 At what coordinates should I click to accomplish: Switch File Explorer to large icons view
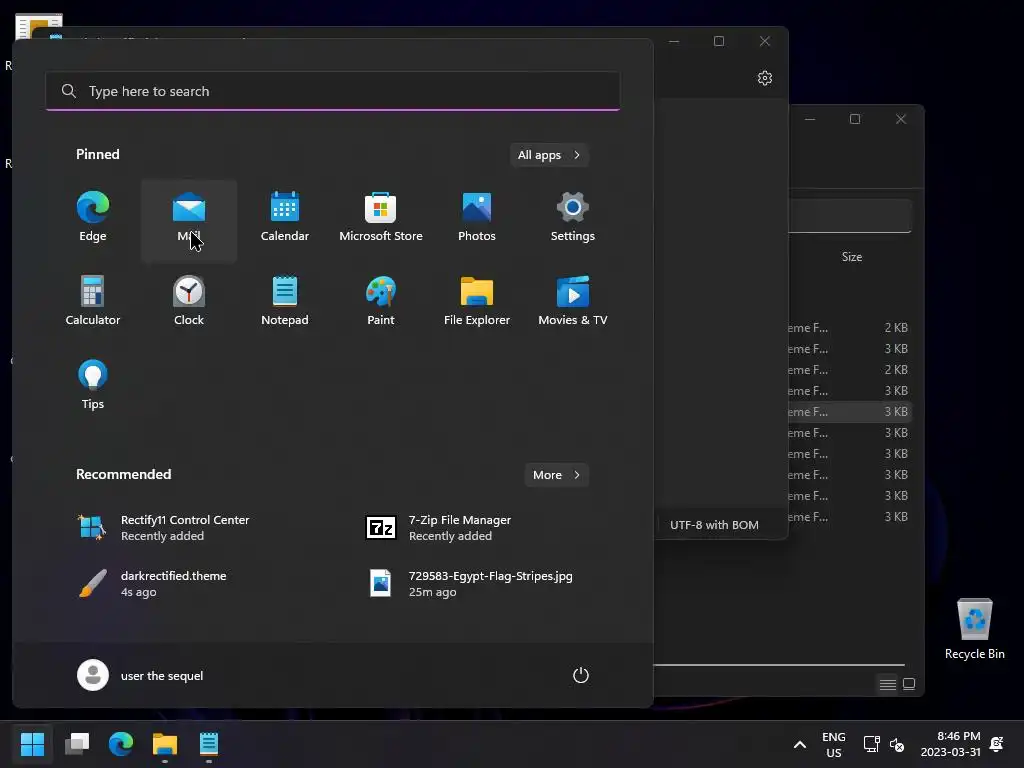coord(908,684)
